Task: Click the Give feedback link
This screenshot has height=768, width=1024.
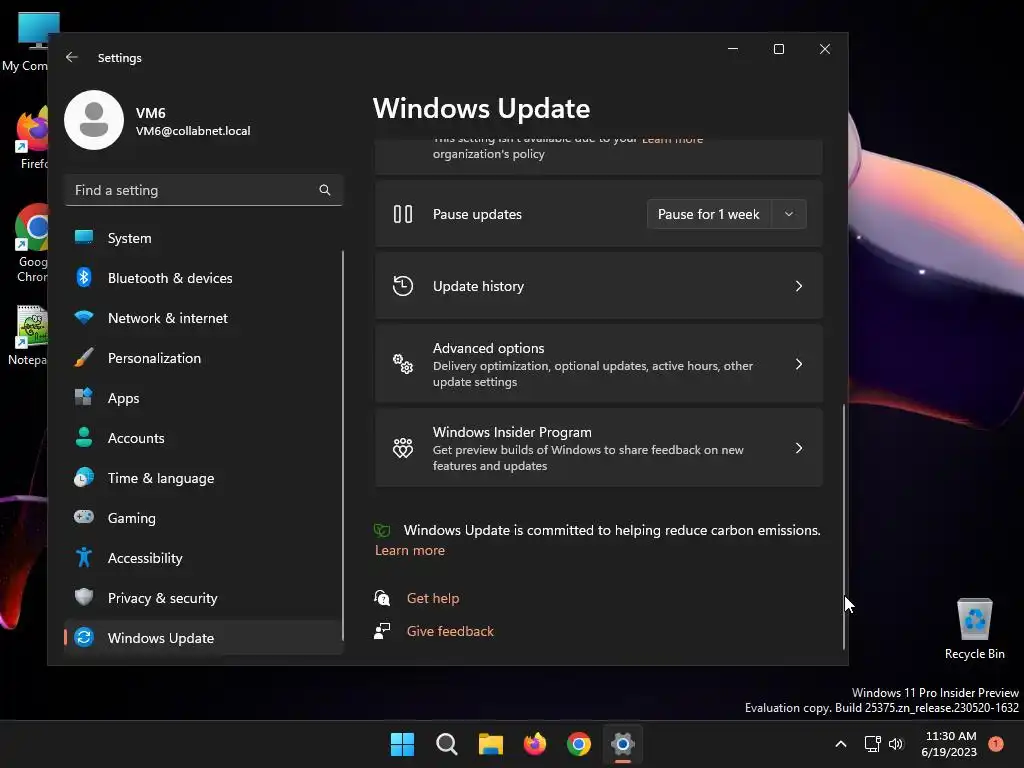Action: click(450, 631)
